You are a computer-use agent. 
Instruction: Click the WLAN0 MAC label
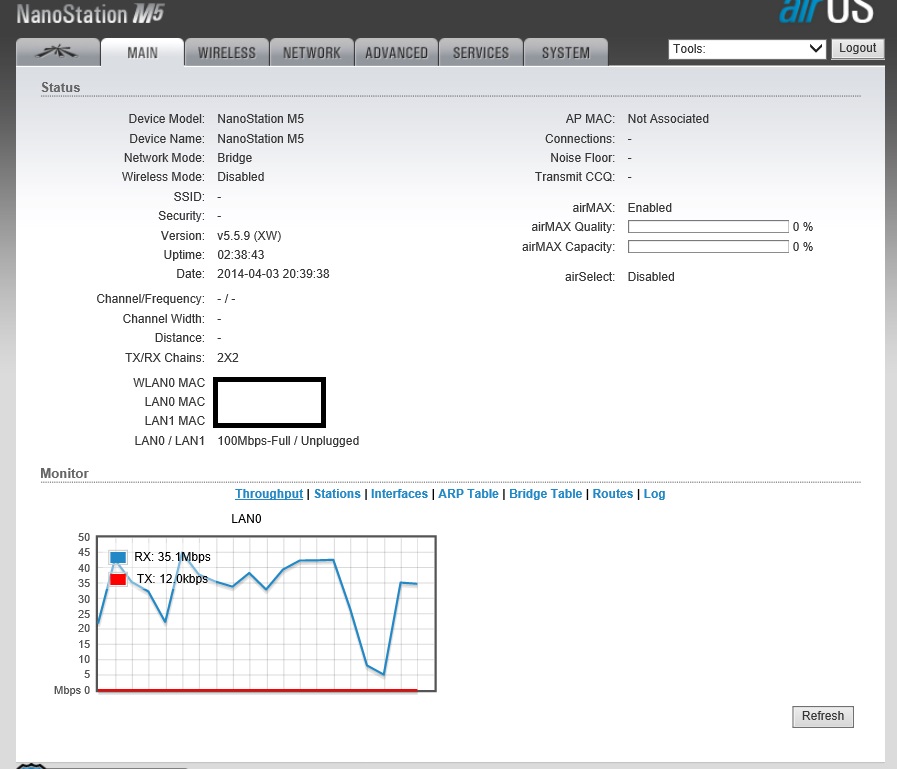[169, 383]
